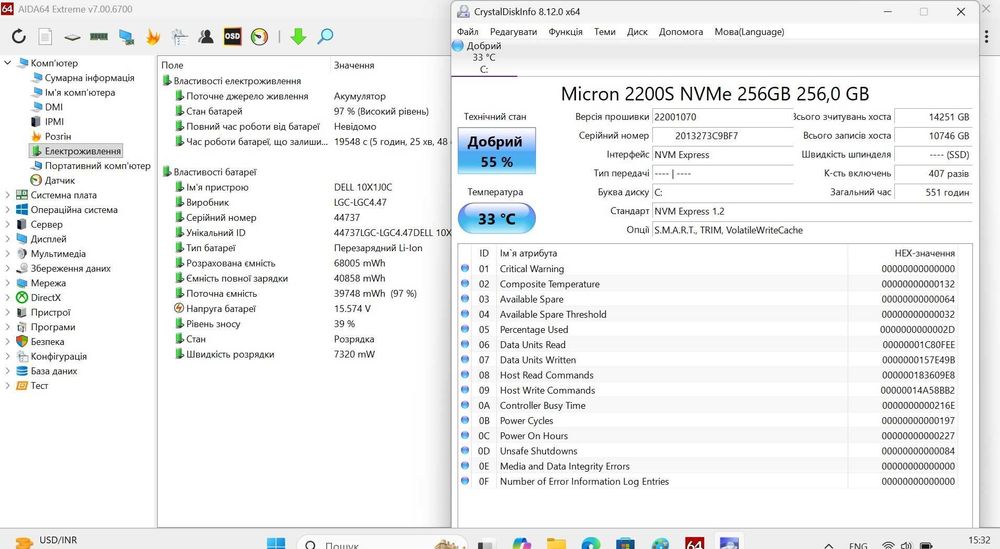Launch the flame stability test icon

(x=153, y=37)
